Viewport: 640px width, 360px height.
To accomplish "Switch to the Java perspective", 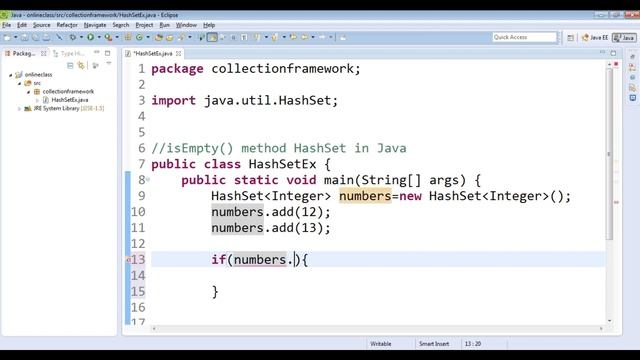I will point(624,38).
